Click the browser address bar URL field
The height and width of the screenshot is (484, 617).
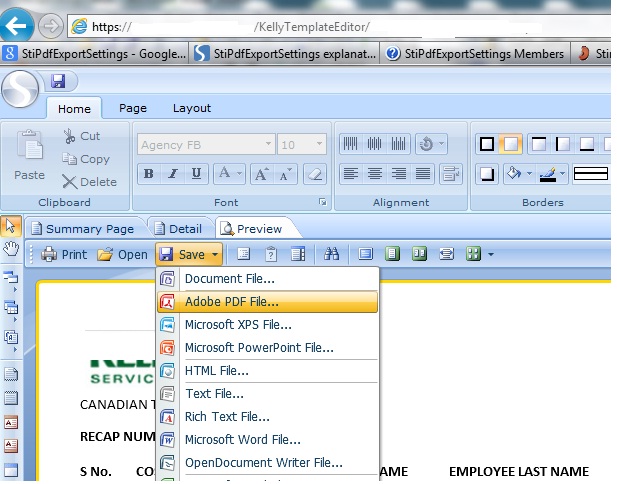(338, 27)
